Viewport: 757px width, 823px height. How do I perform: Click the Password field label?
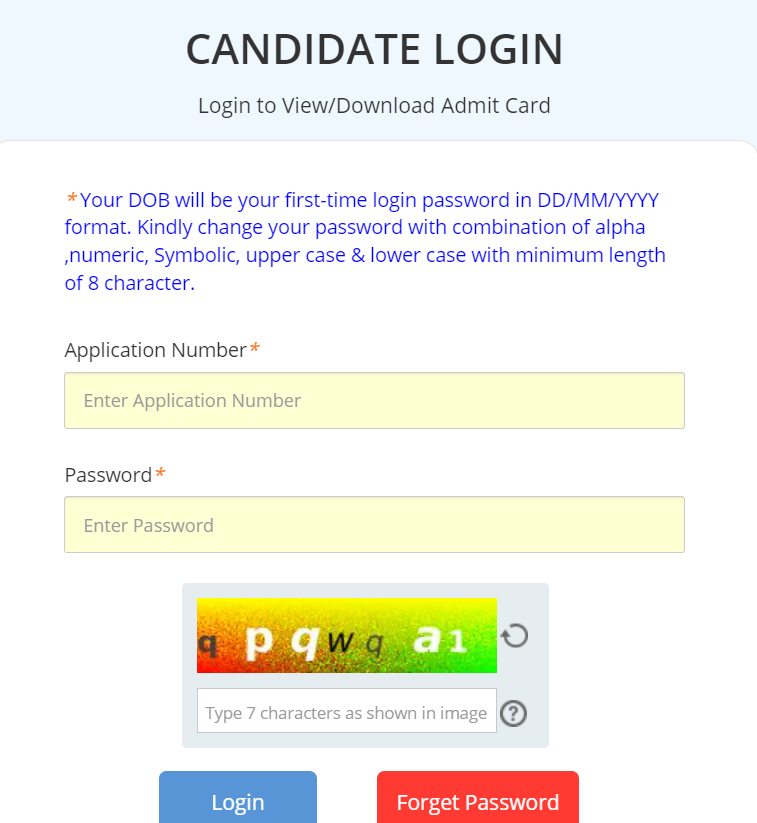click(x=108, y=474)
